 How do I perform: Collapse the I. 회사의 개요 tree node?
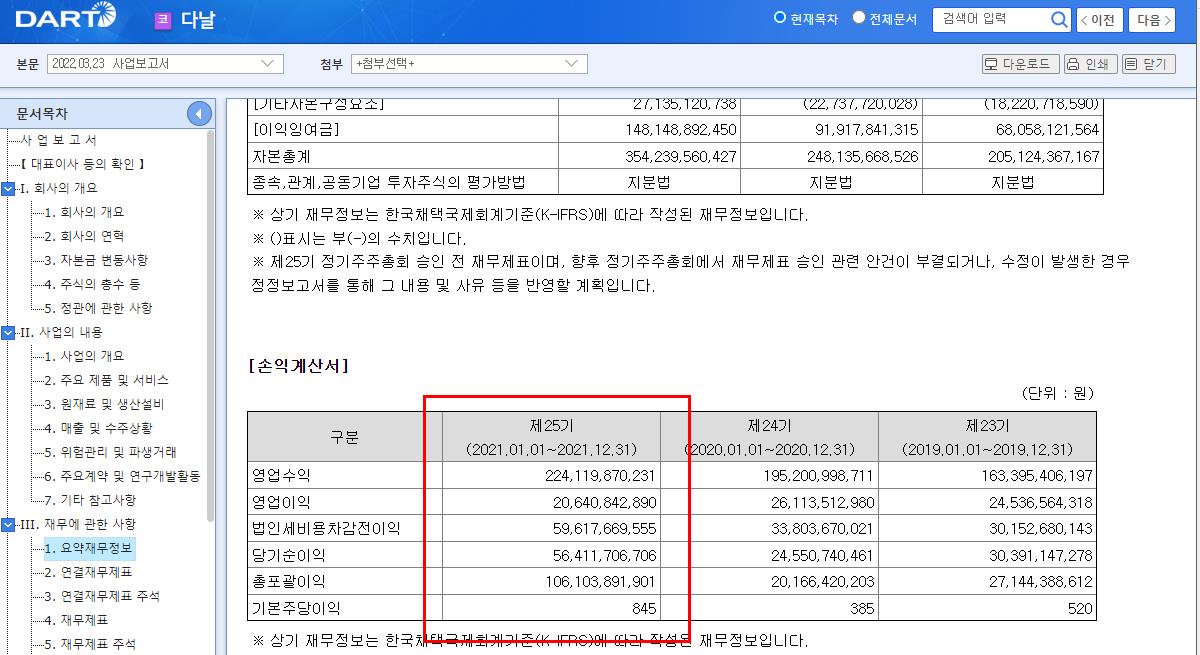[x=9, y=188]
